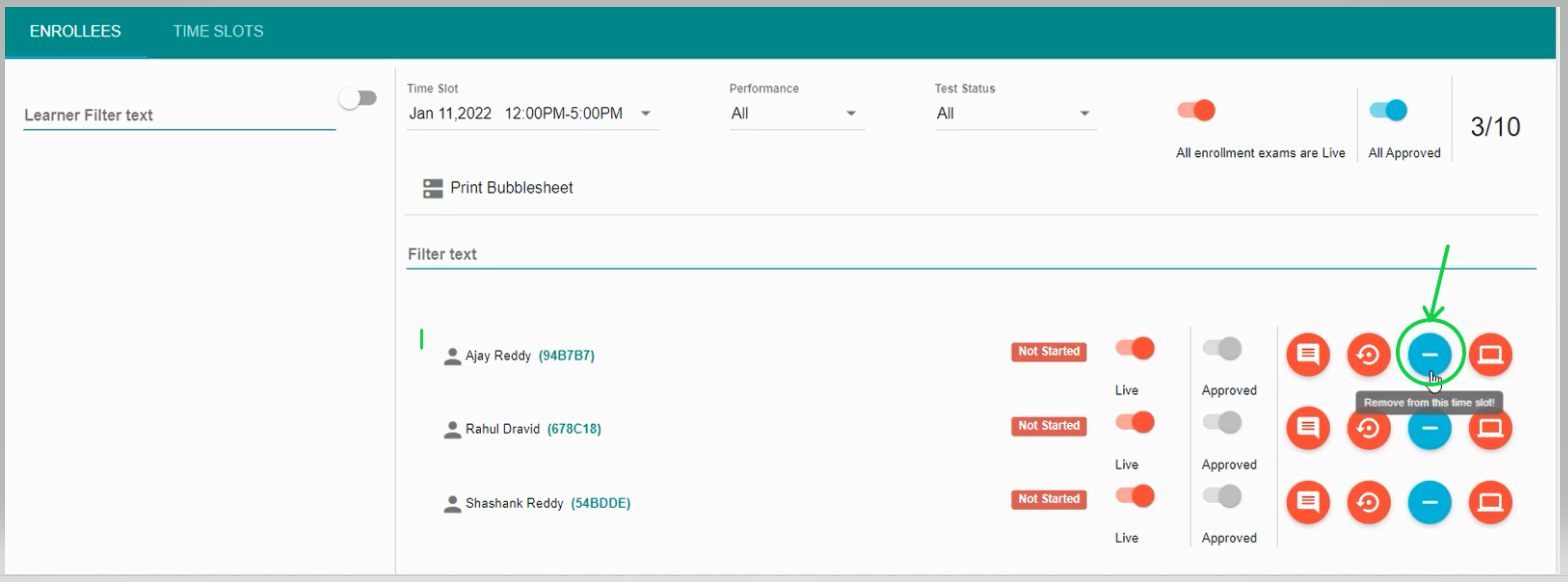Click laptop icon for Shashank Reddy

click(x=1490, y=502)
